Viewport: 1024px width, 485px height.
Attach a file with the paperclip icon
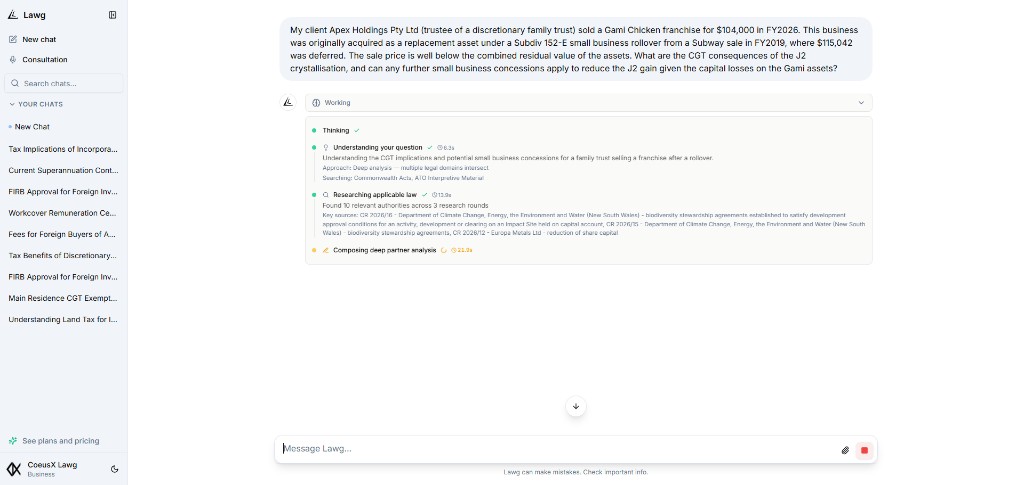pos(845,450)
